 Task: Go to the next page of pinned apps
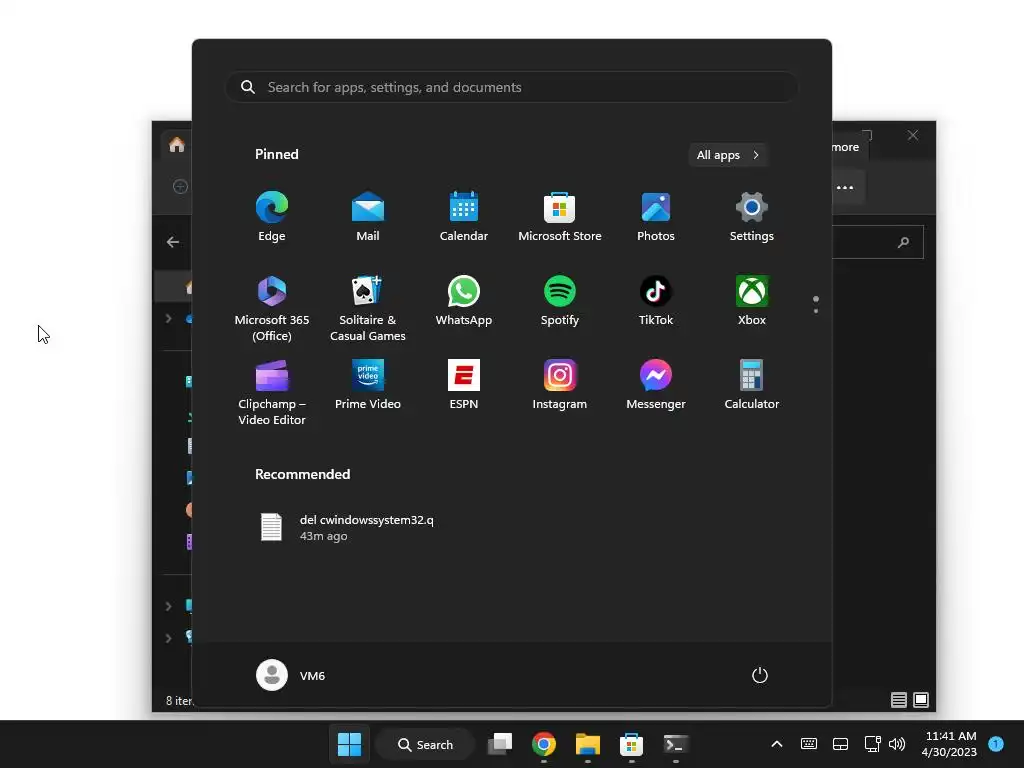816,310
